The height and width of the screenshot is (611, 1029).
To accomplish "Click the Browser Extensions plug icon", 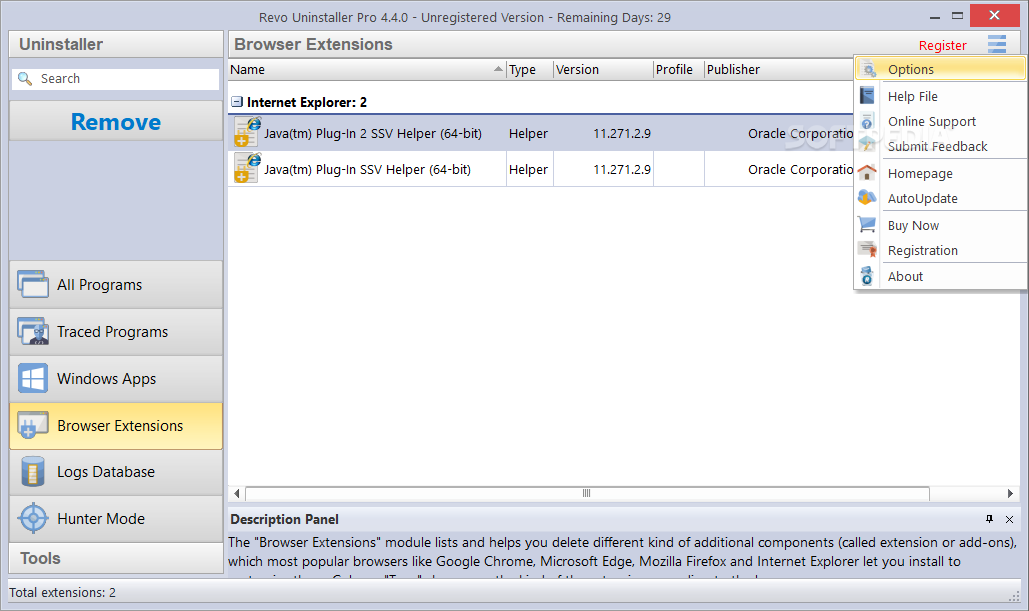I will click(x=33, y=425).
